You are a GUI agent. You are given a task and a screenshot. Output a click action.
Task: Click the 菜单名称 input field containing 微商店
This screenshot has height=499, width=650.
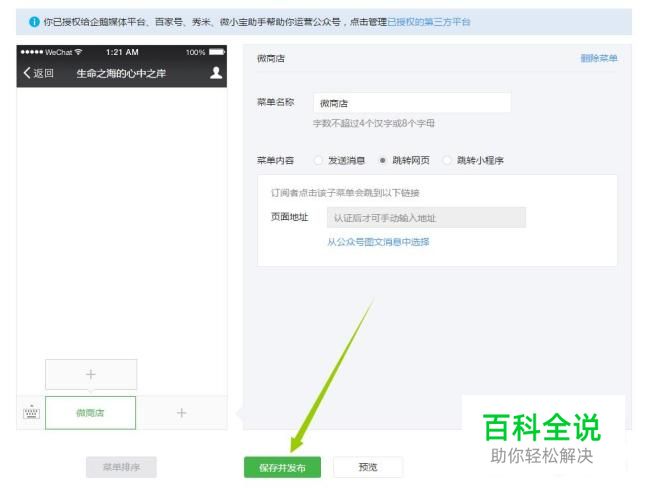coord(412,103)
